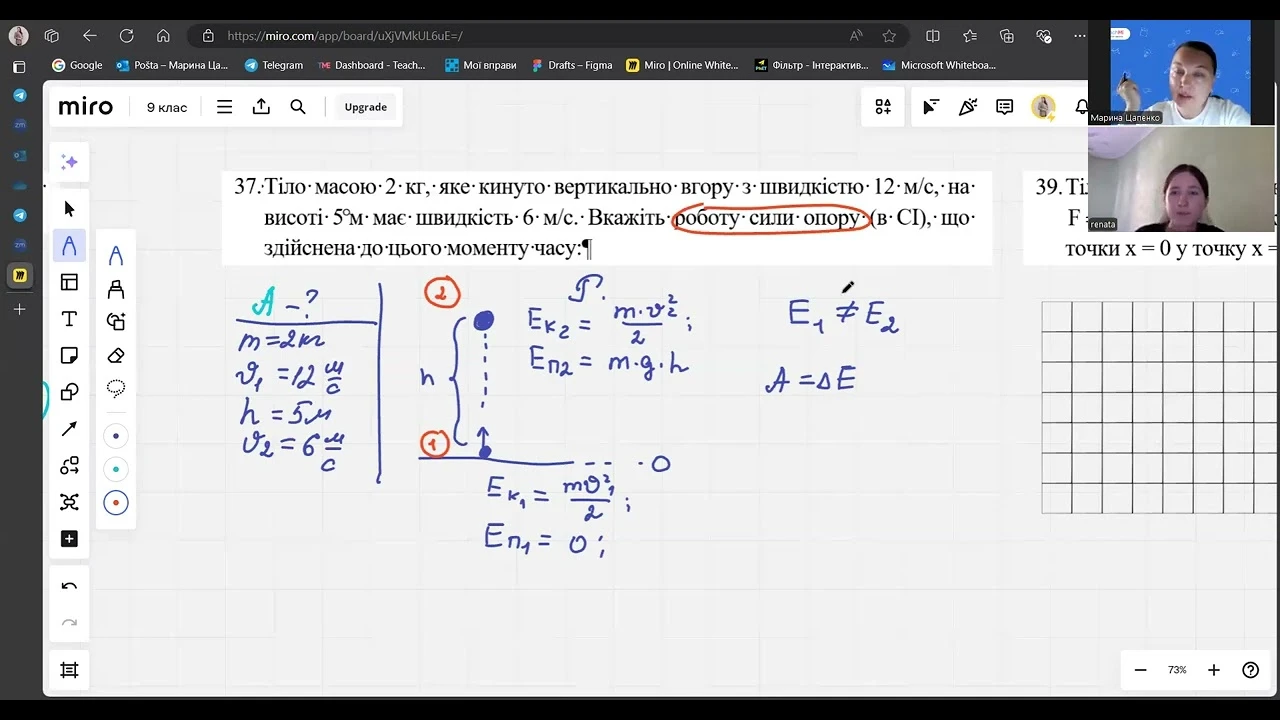Screen dimensions: 1280x720
Task: Open the main hamburger menu
Action: tap(224, 107)
